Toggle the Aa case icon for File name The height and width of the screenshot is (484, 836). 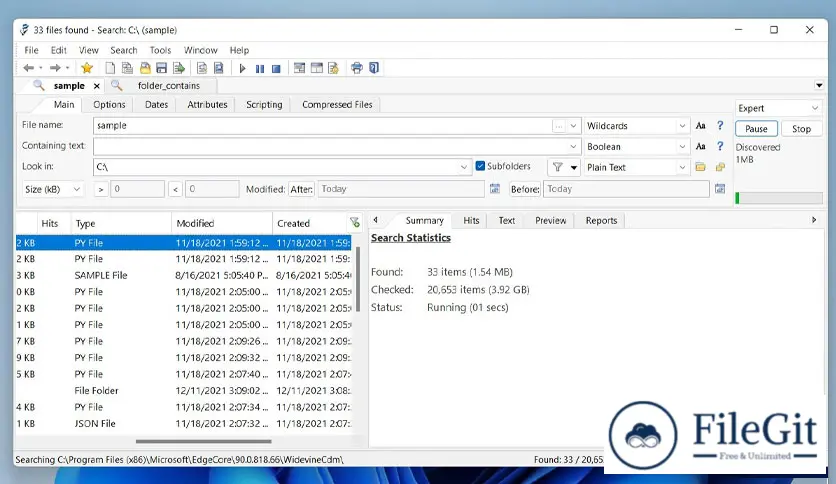point(701,126)
